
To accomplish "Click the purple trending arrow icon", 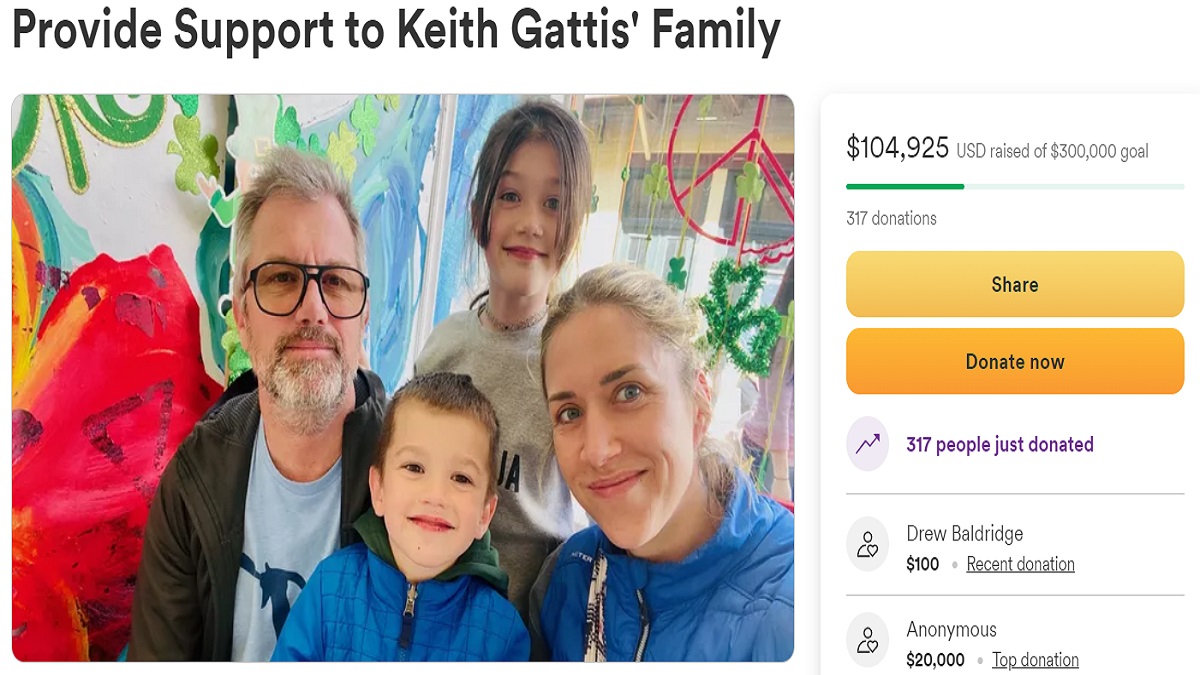I will 867,444.
